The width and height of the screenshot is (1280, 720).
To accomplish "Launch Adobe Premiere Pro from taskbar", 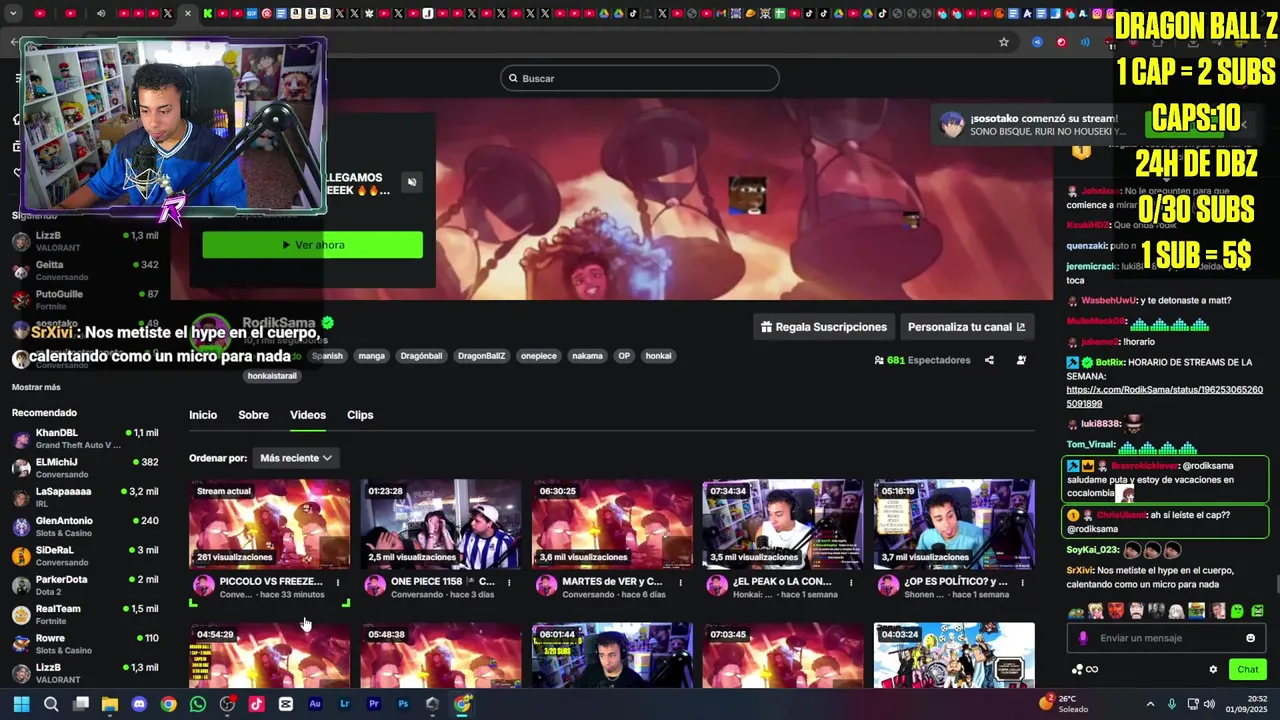I will 374,704.
